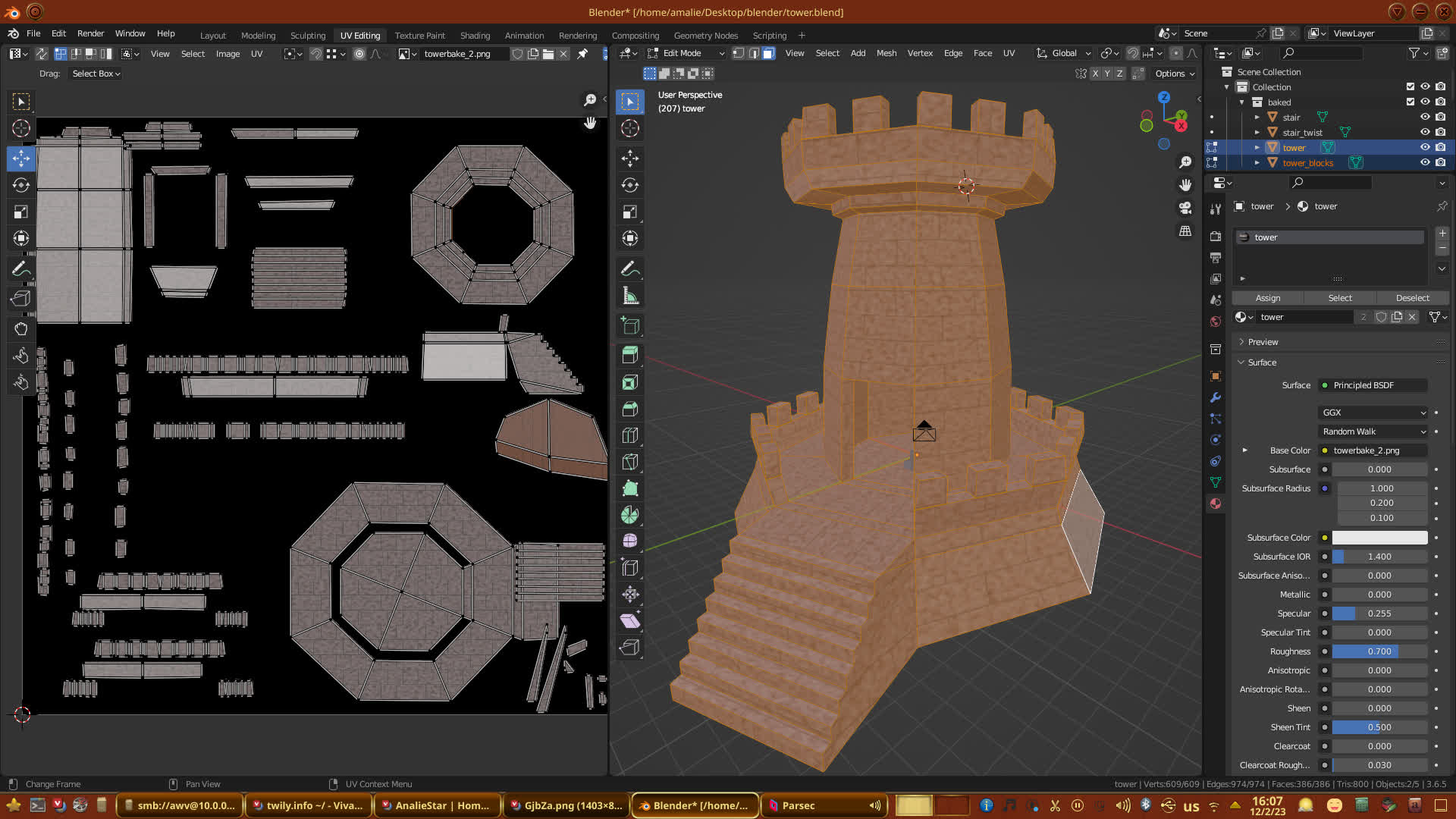Select the Loop Cut tool
1456x819 pixels.
tap(629, 435)
